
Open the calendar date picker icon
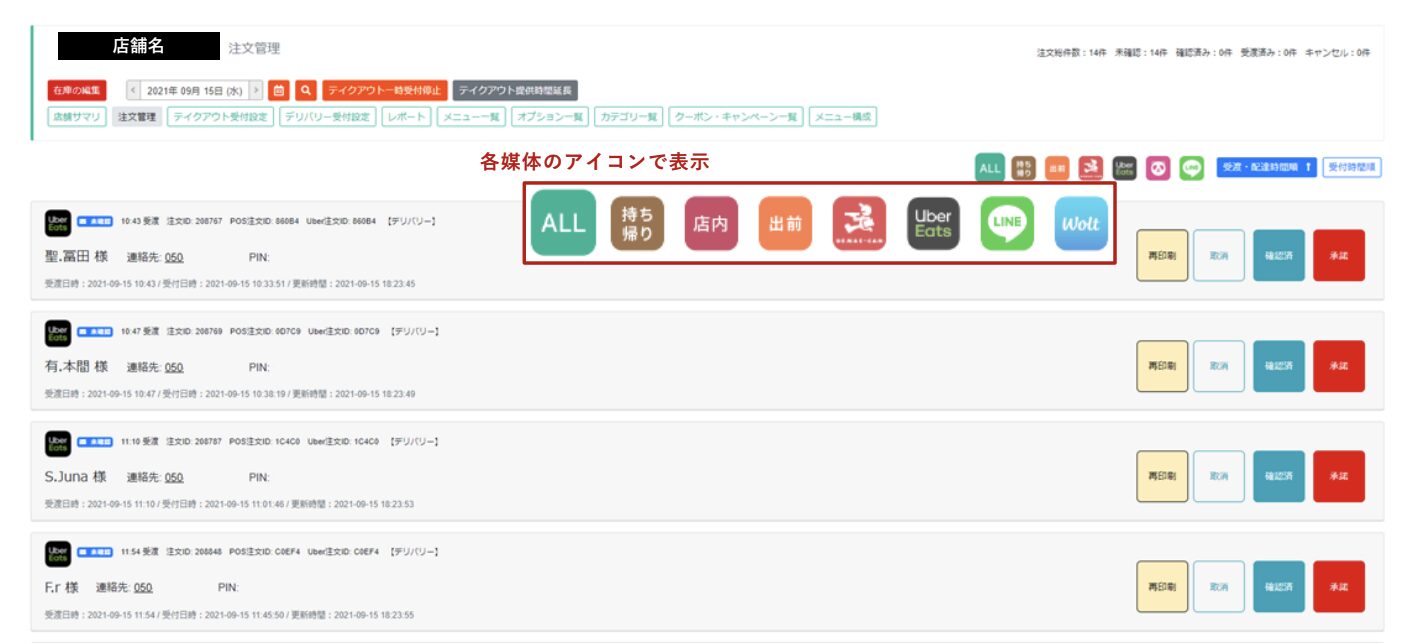point(283,90)
